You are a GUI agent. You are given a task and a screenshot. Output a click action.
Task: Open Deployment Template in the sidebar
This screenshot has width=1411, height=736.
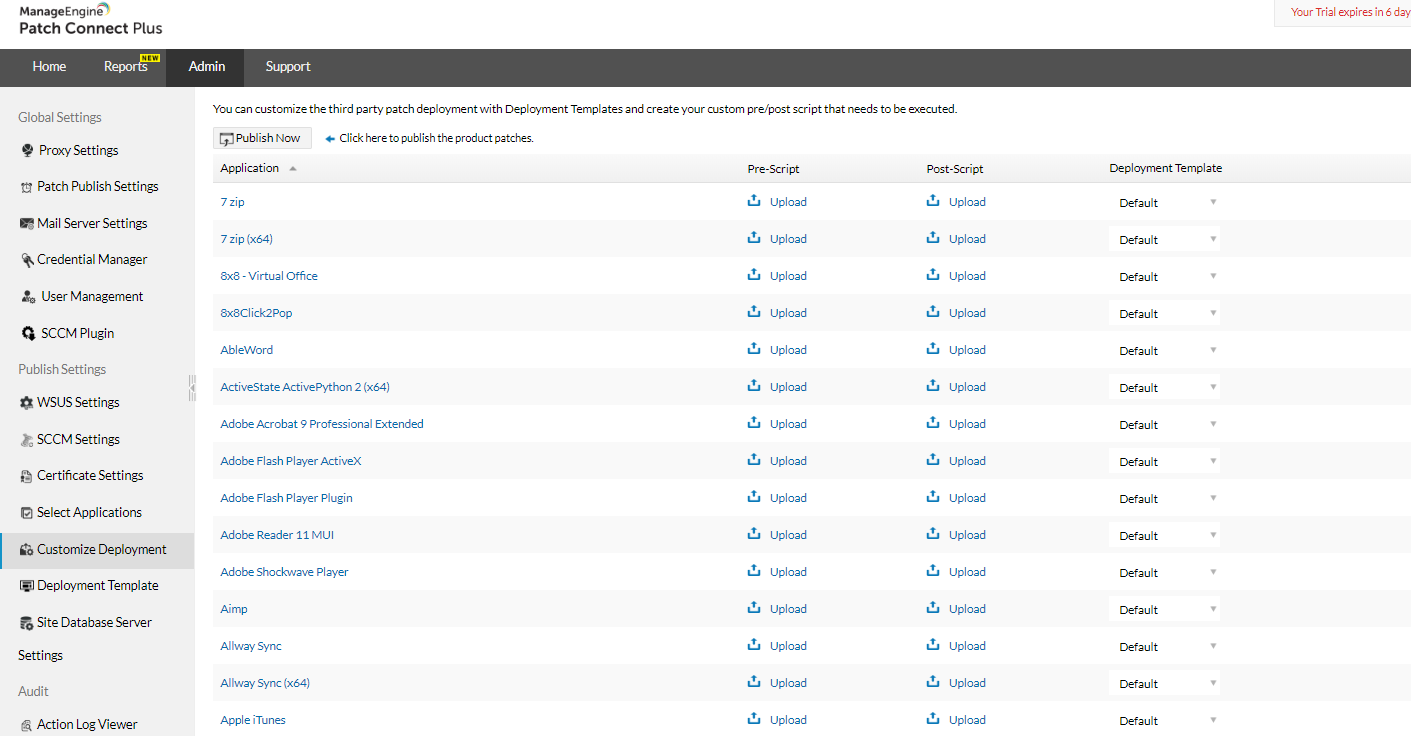pyautogui.click(x=97, y=586)
